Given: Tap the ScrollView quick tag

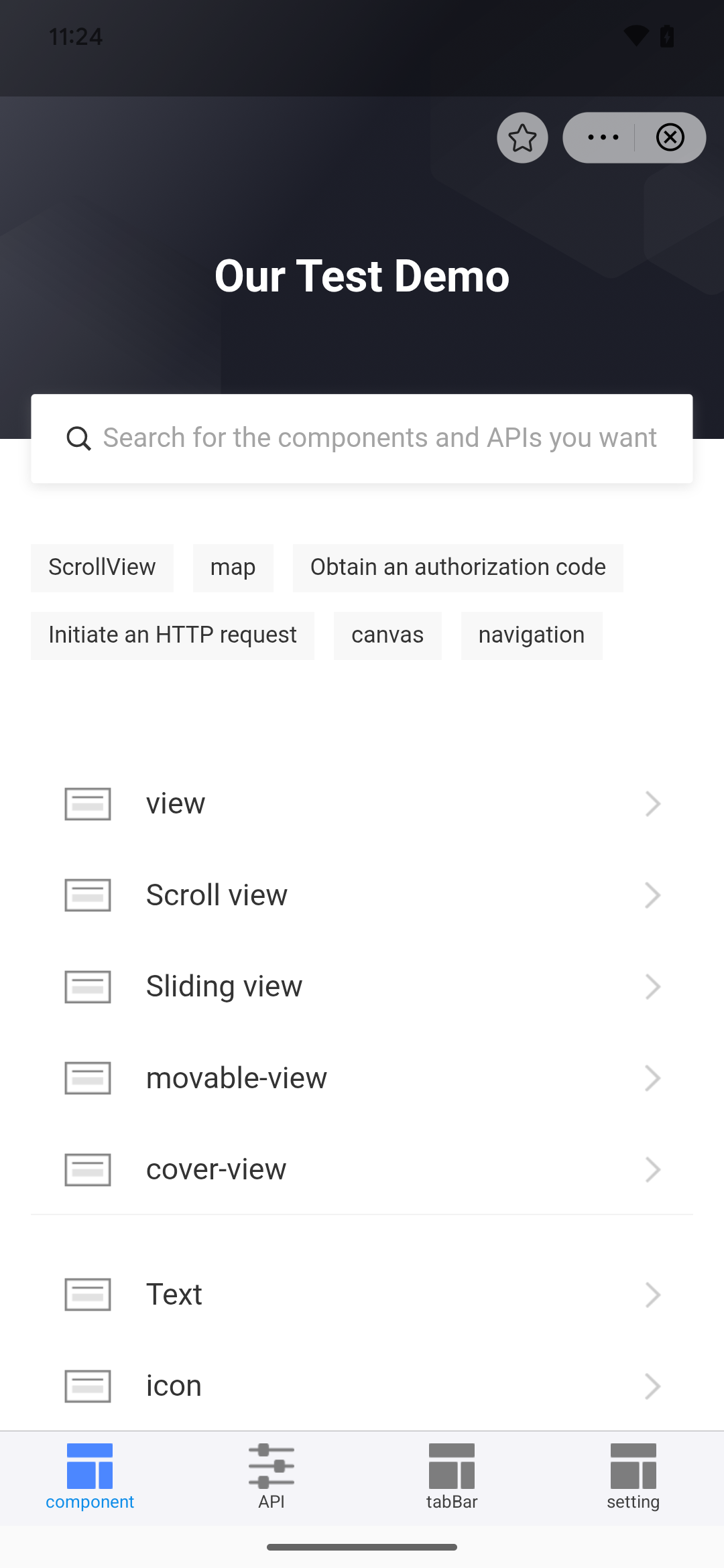Looking at the screenshot, I should pyautogui.click(x=102, y=568).
